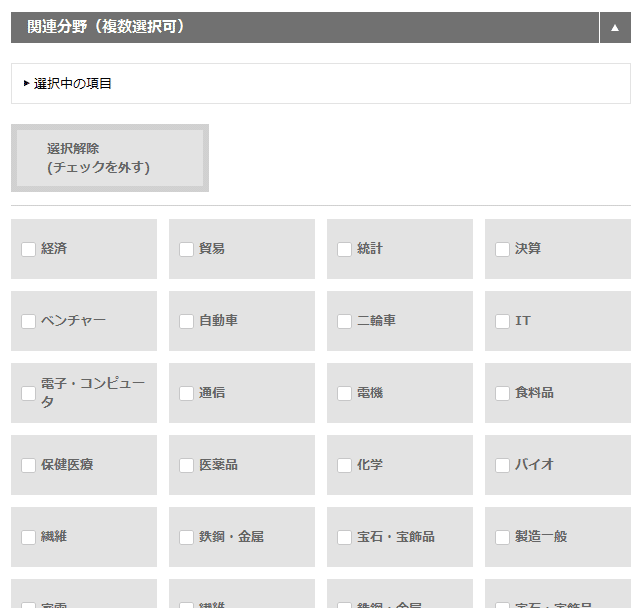
Task: Check the 電子・コンピュータ checkbox
Action: (29, 393)
